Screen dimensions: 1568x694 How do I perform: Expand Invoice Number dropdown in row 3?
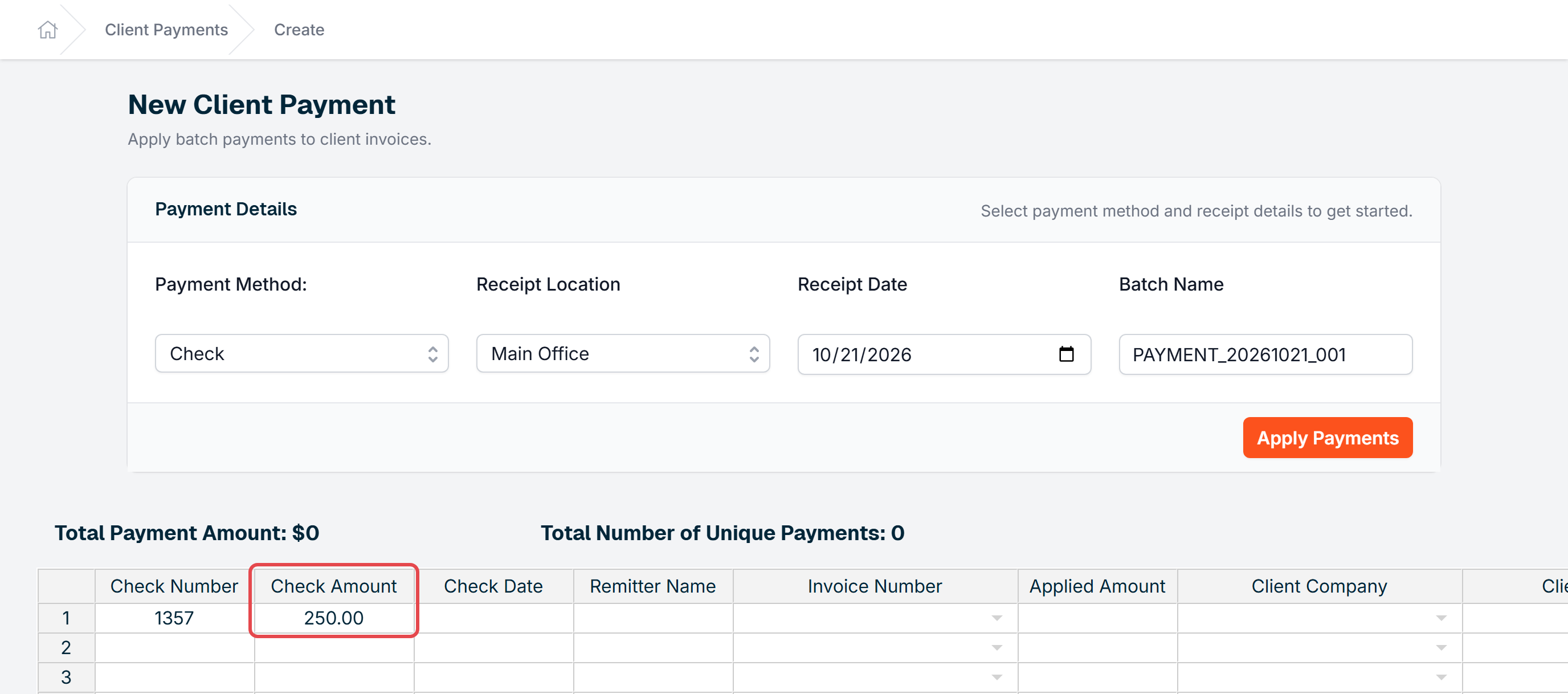[997, 677]
